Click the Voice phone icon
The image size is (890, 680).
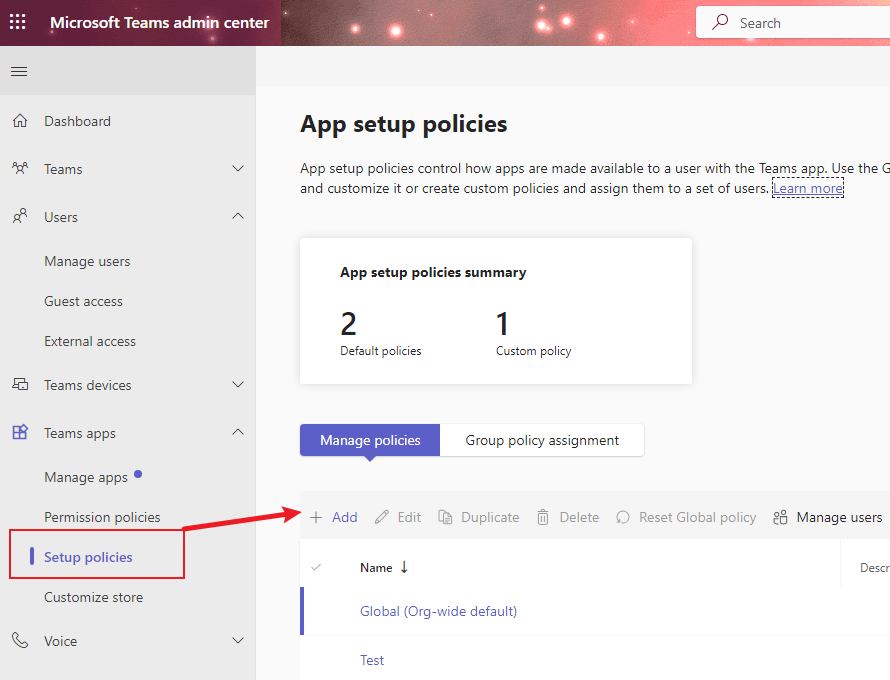click(x=20, y=641)
